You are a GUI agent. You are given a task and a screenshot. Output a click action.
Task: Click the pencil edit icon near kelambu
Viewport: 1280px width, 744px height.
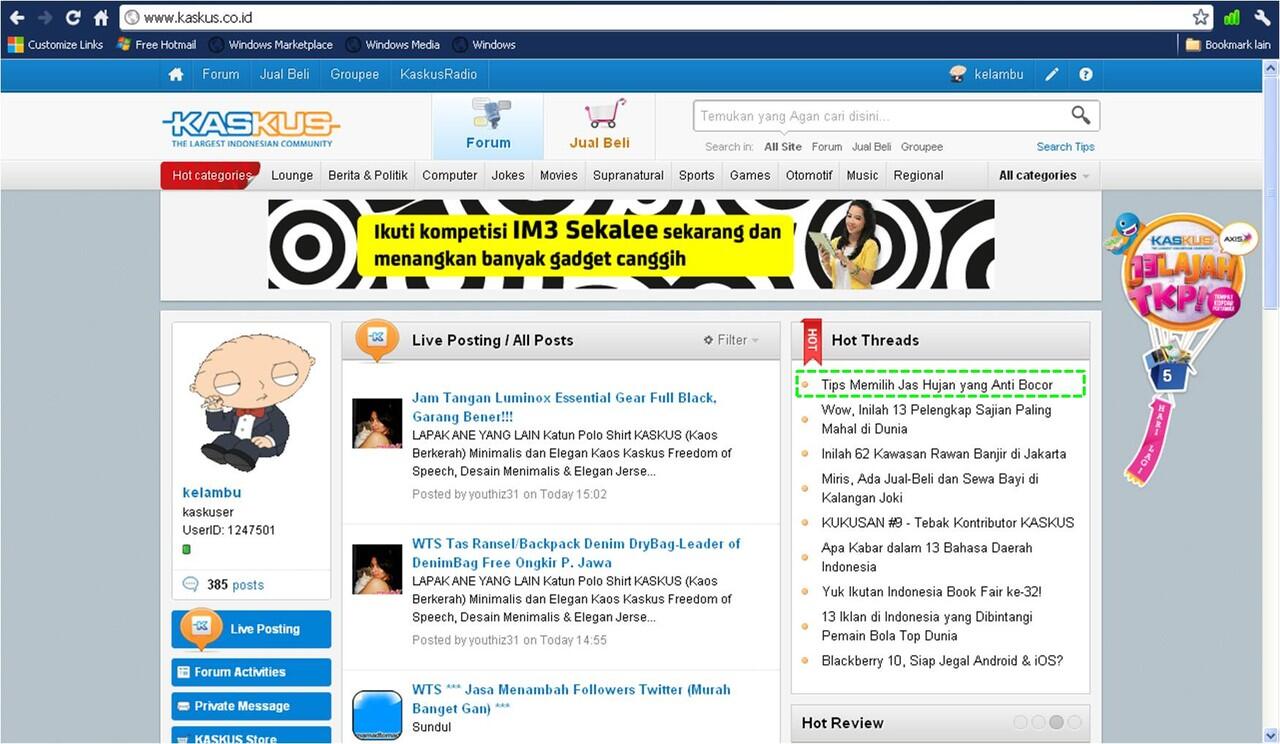coord(1052,74)
